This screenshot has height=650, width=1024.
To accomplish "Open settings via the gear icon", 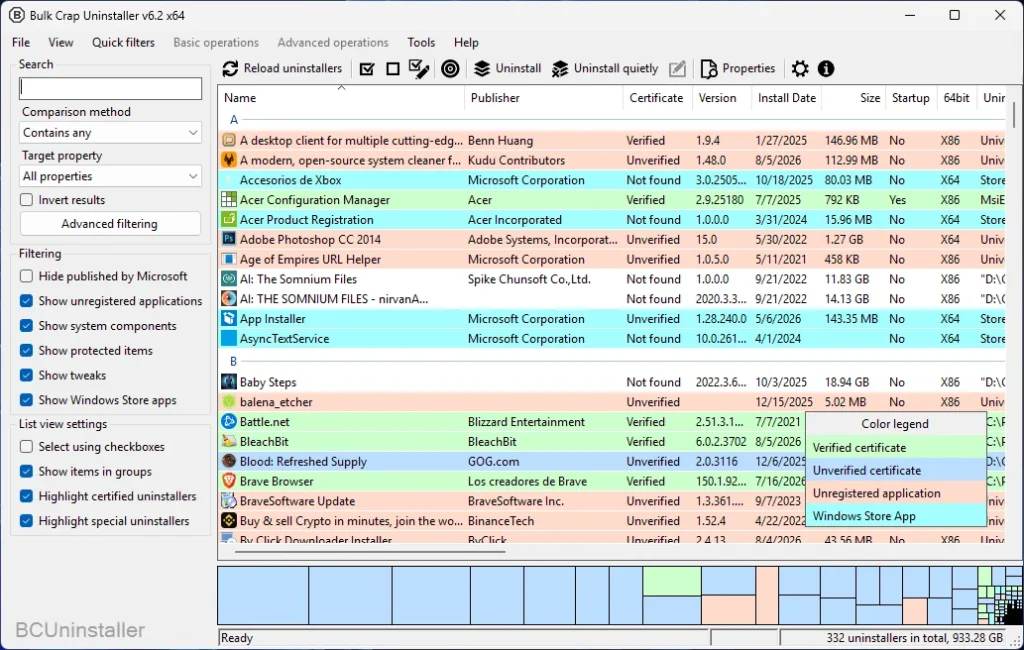I will click(799, 69).
